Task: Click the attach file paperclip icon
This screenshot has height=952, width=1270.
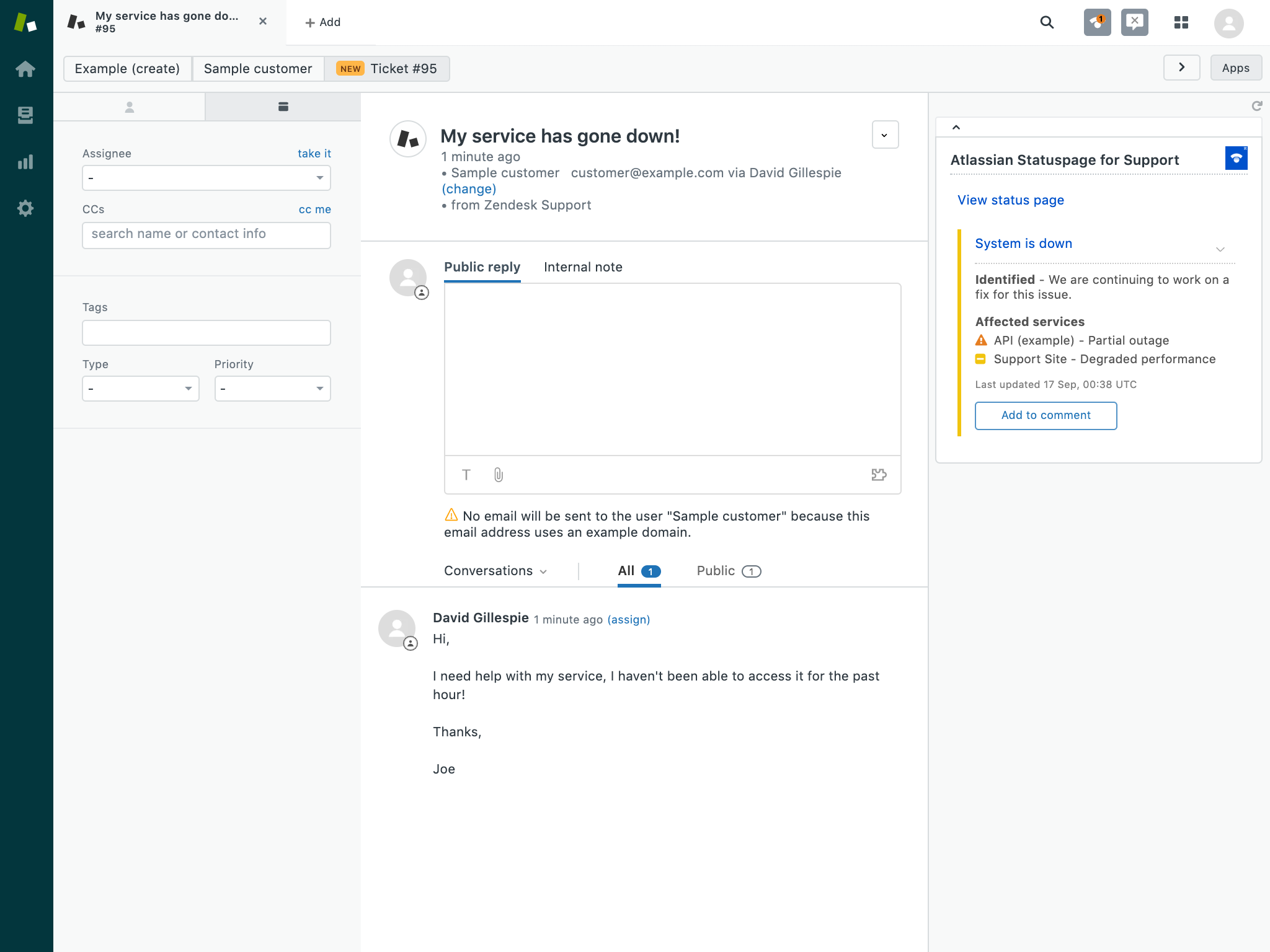Action: point(499,475)
